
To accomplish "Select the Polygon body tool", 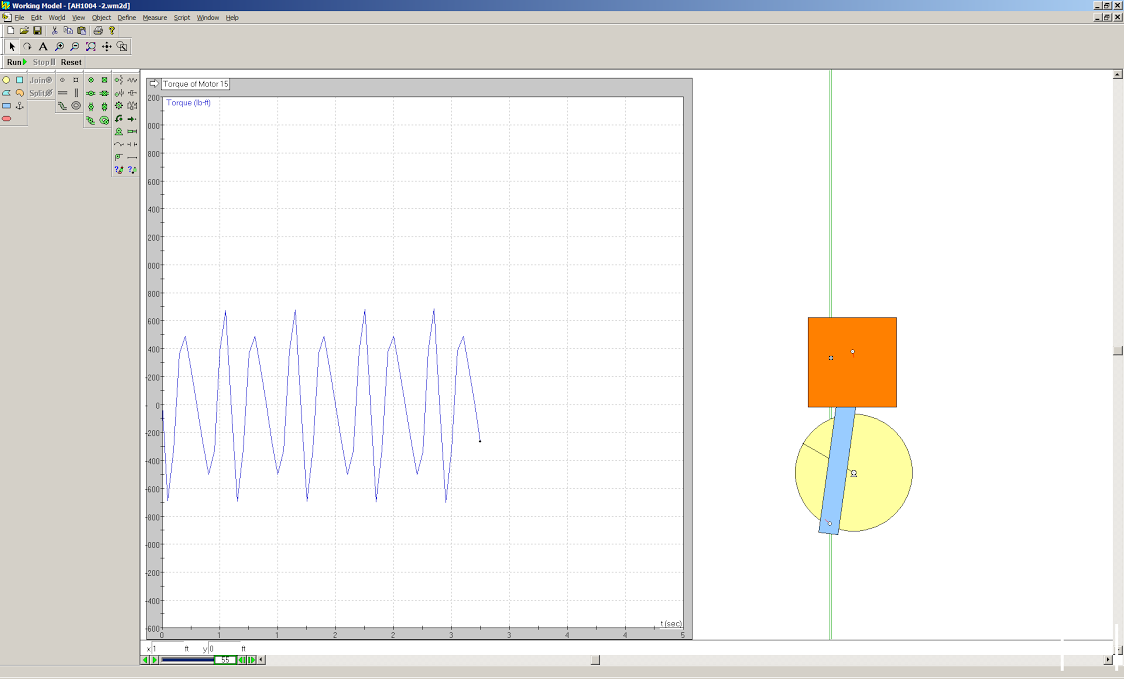I will pyautogui.click(x=6, y=93).
